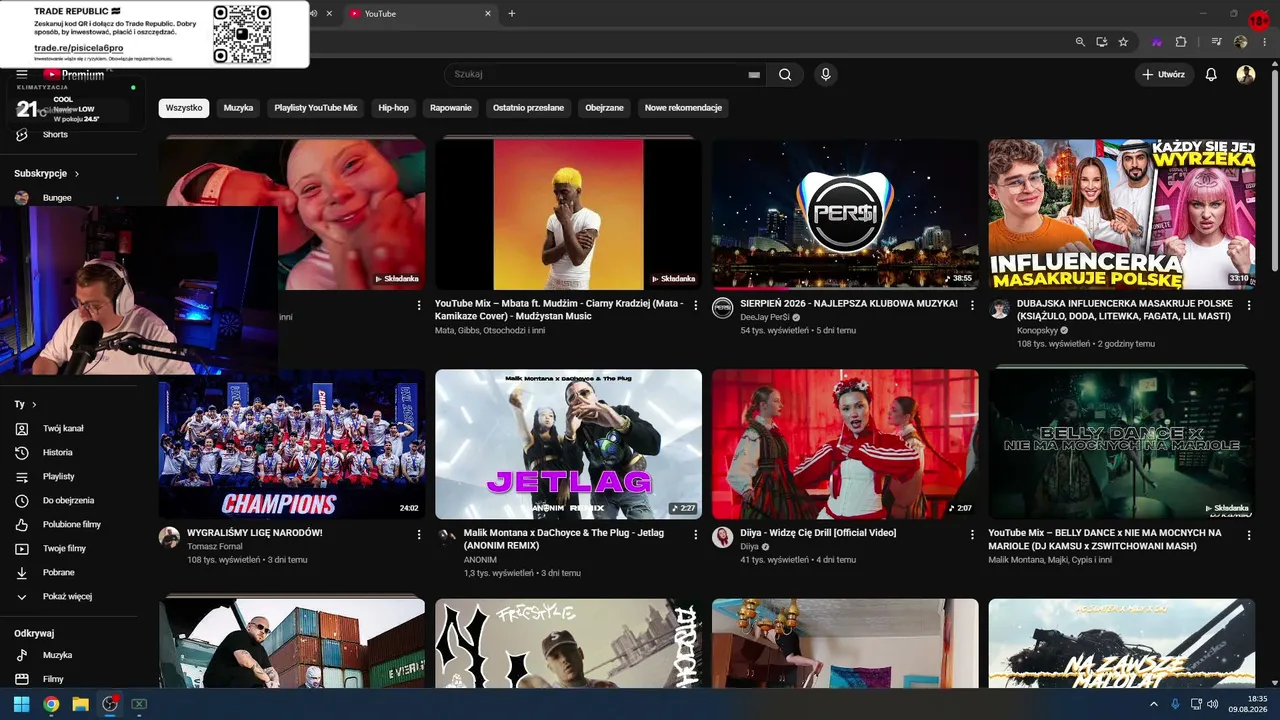Click the Utwórz create button

tap(1164, 74)
